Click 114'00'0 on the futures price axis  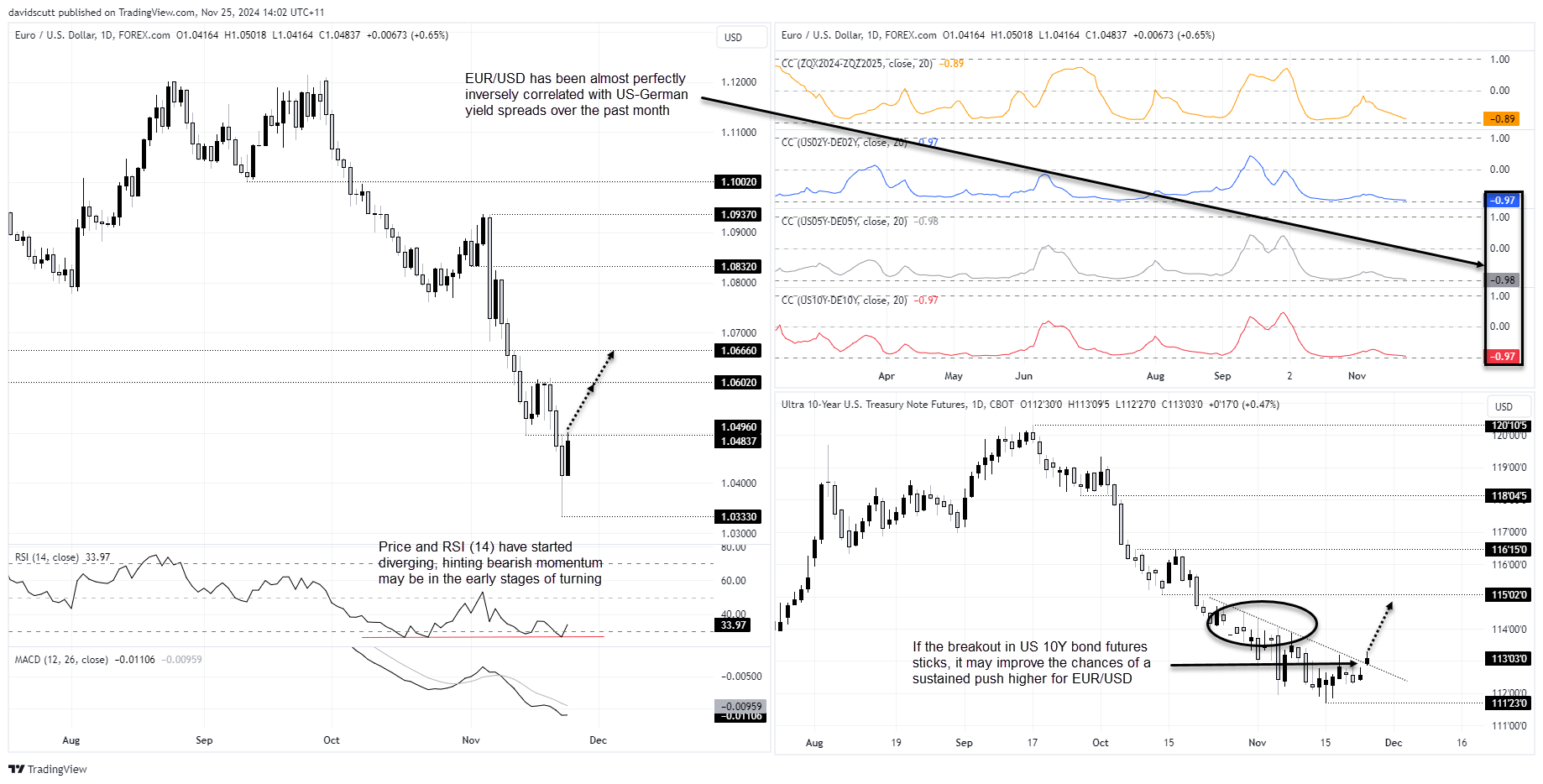pos(1509,630)
